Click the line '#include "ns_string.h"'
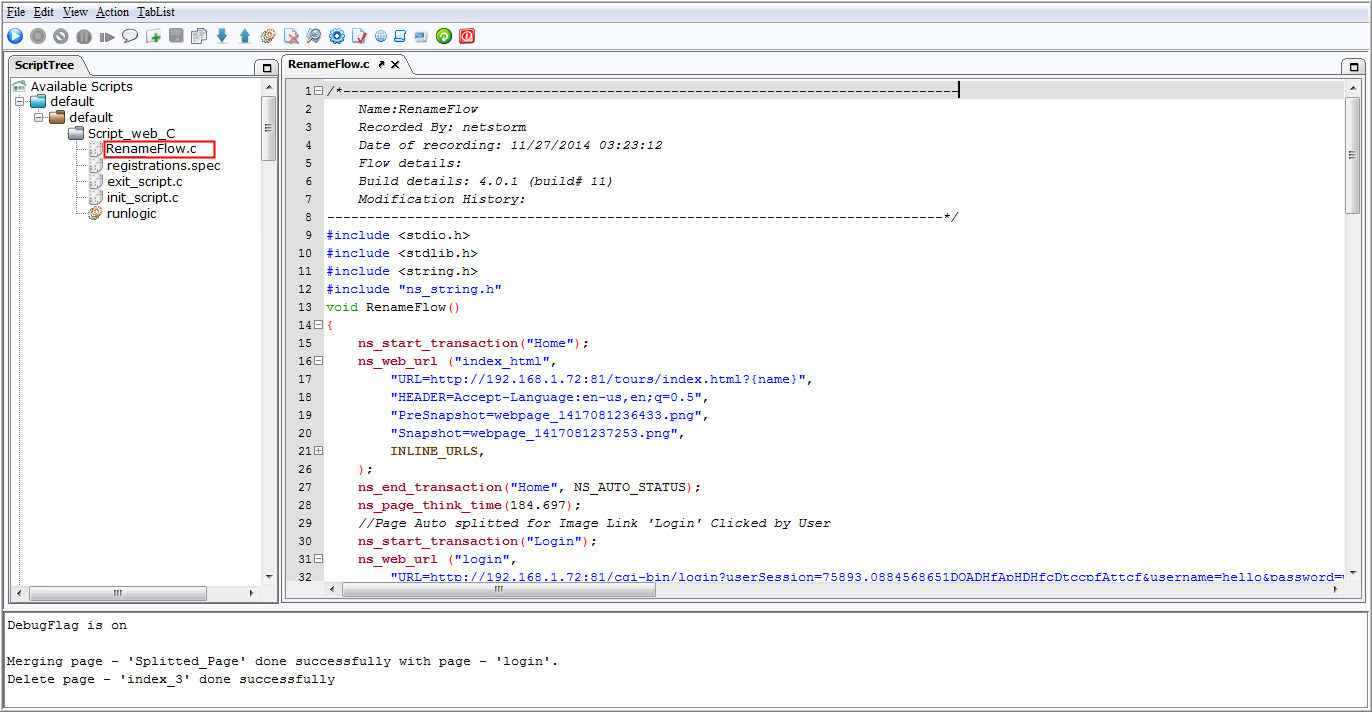The width and height of the screenshot is (1372, 712). [x=413, y=289]
